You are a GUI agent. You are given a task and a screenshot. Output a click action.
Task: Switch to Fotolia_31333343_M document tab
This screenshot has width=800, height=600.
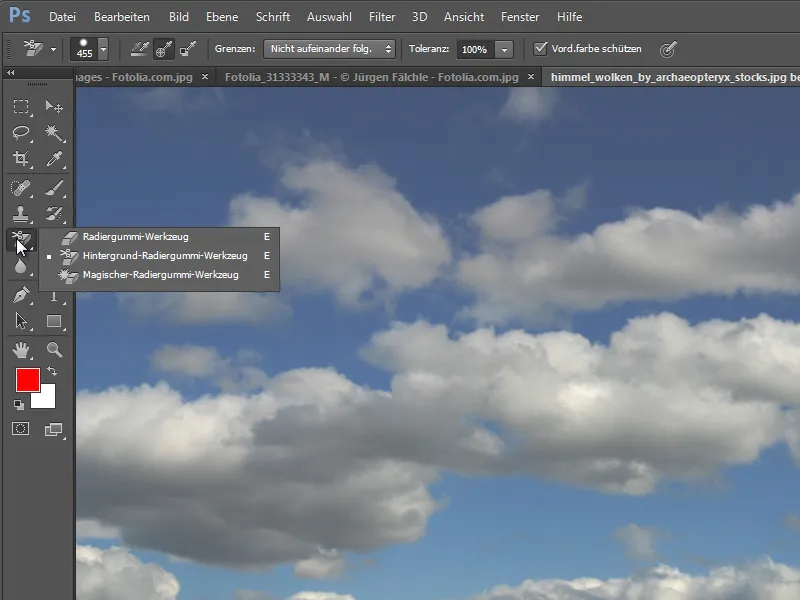pyautogui.click(x=371, y=77)
